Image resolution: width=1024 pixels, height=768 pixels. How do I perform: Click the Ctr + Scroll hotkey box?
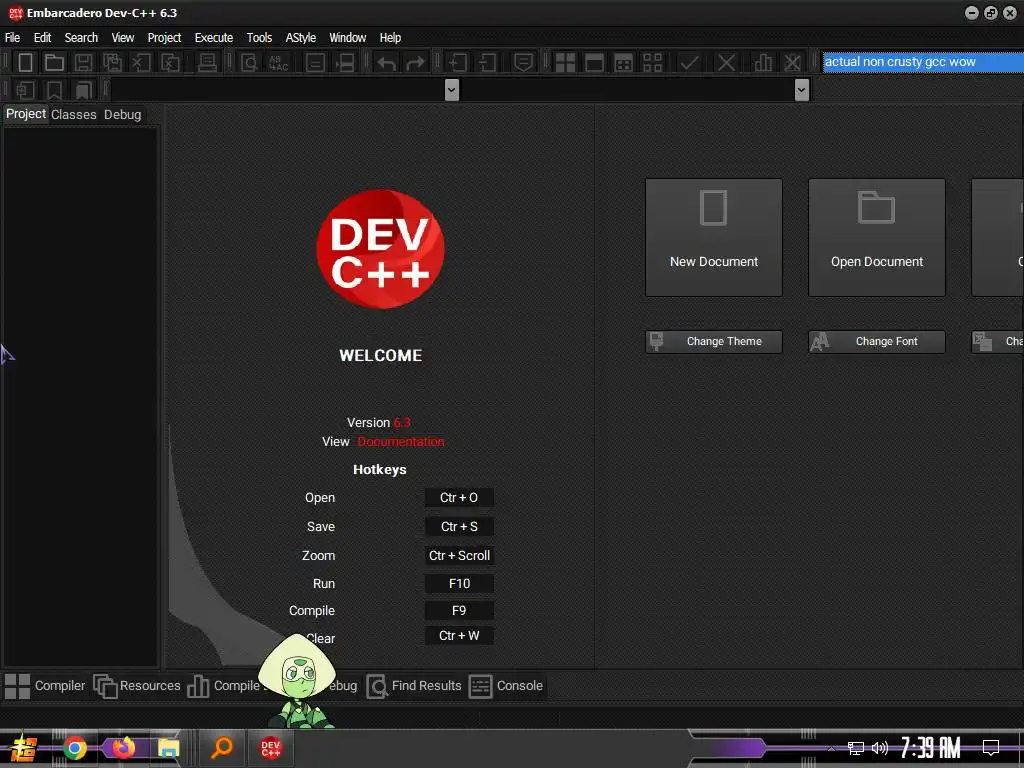(x=459, y=556)
